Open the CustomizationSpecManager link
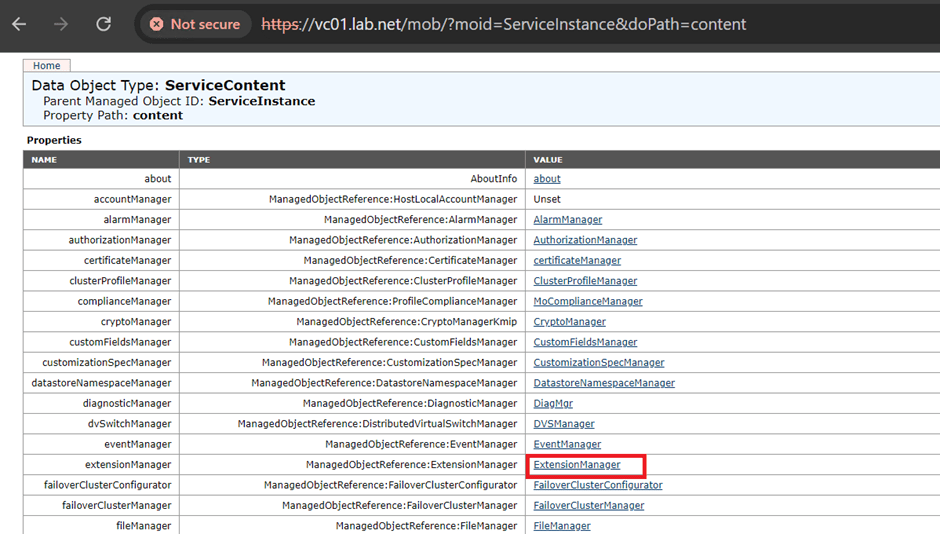940x534 pixels. click(598, 363)
